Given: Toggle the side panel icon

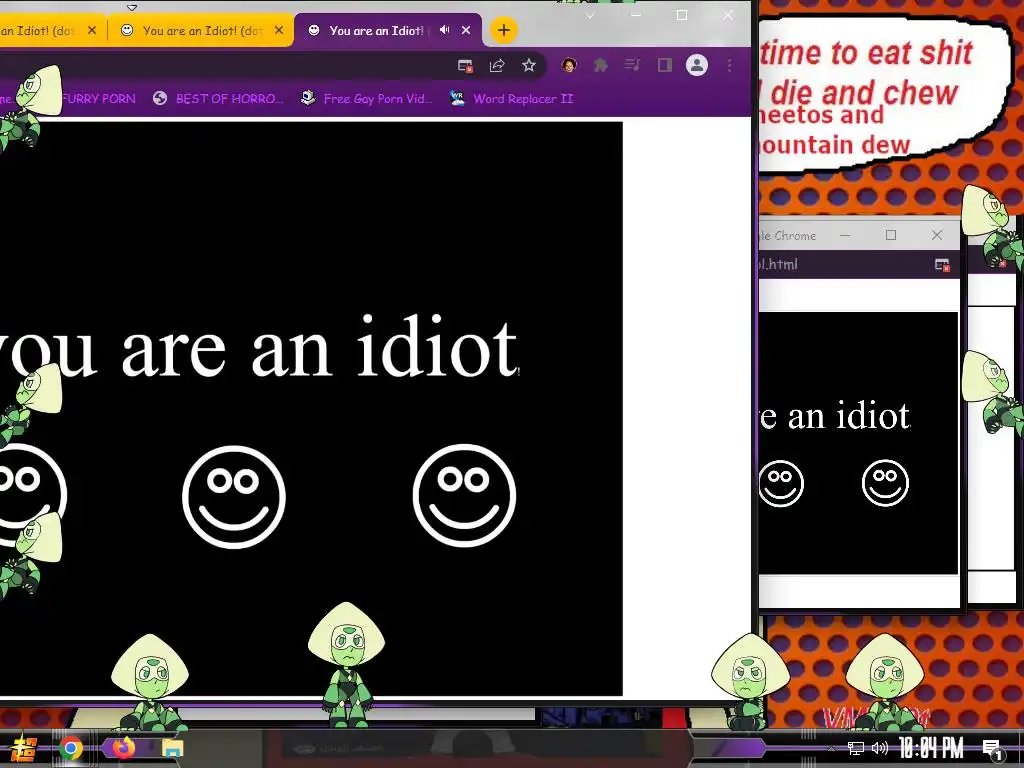Looking at the screenshot, I should (665, 65).
